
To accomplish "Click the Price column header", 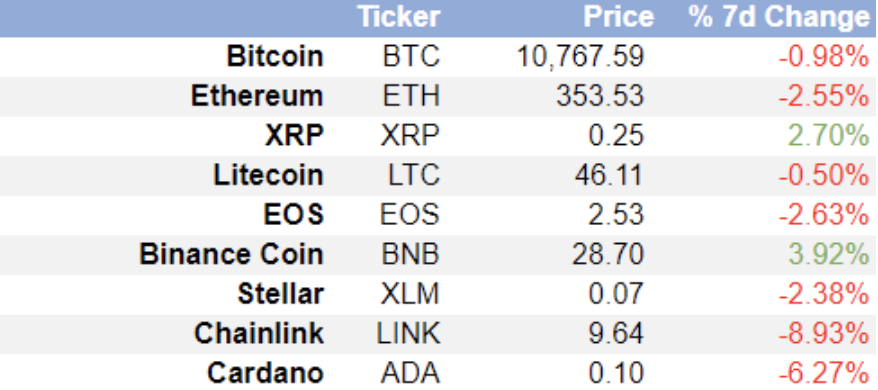I will coord(619,17).
